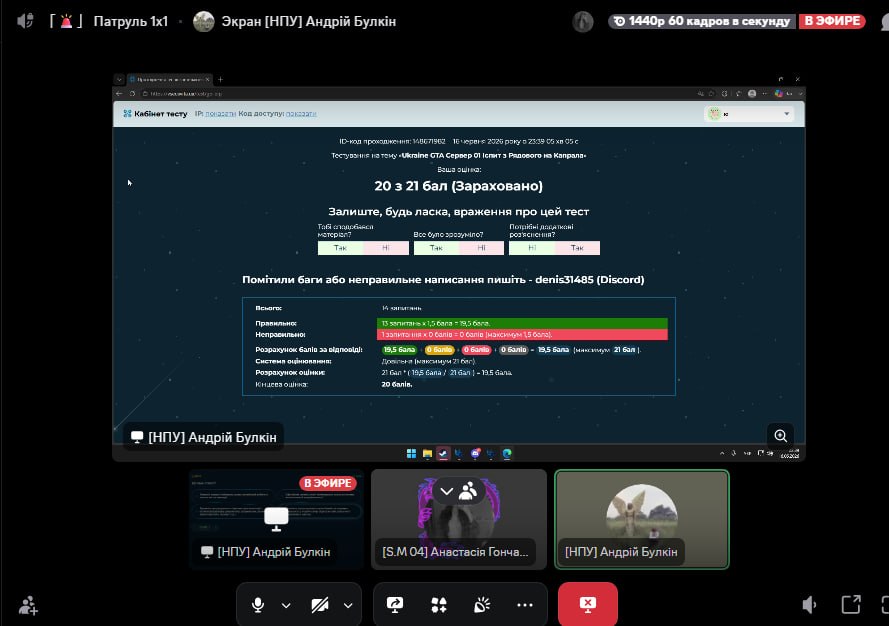Click the показати link next to IP
Image resolution: width=889 pixels, height=626 pixels.
(221, 113)
